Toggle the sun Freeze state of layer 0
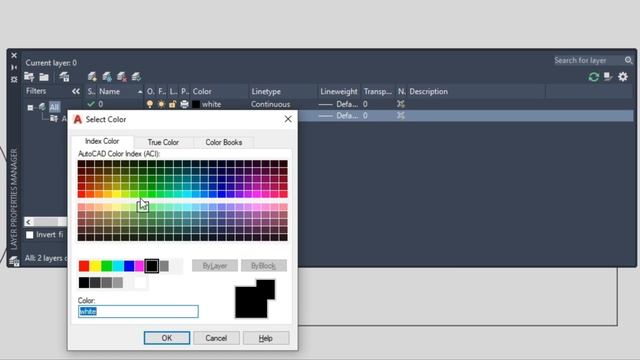 click(x=161, y=104)
